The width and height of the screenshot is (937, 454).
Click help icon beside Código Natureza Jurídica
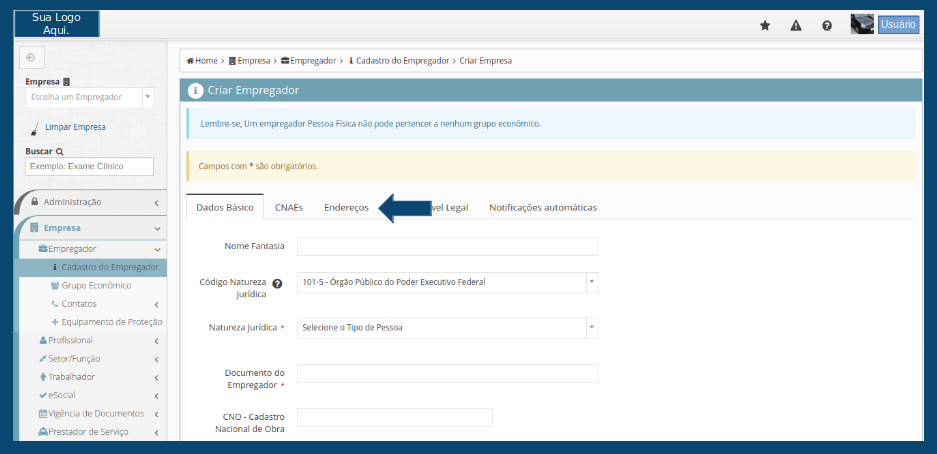[x=277, y=283]
